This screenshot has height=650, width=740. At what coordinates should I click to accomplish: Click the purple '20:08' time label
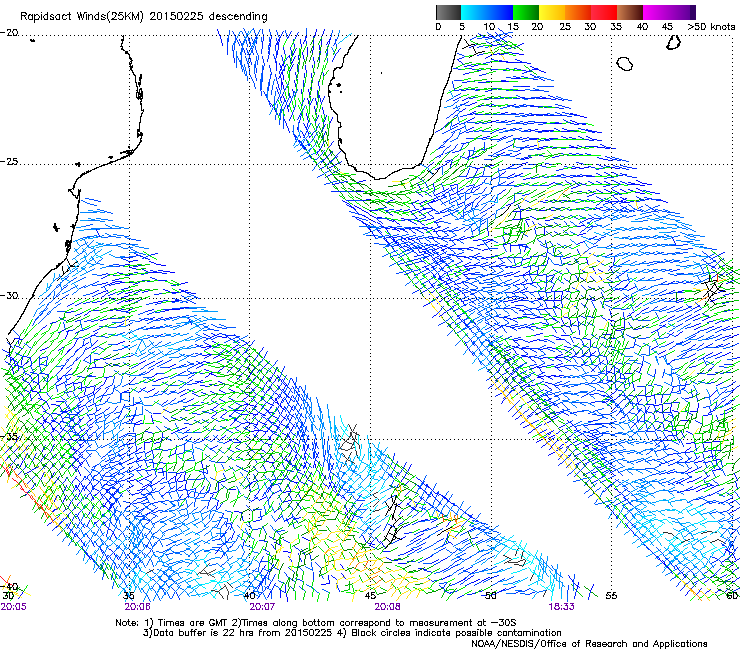[x=387, y=607]
